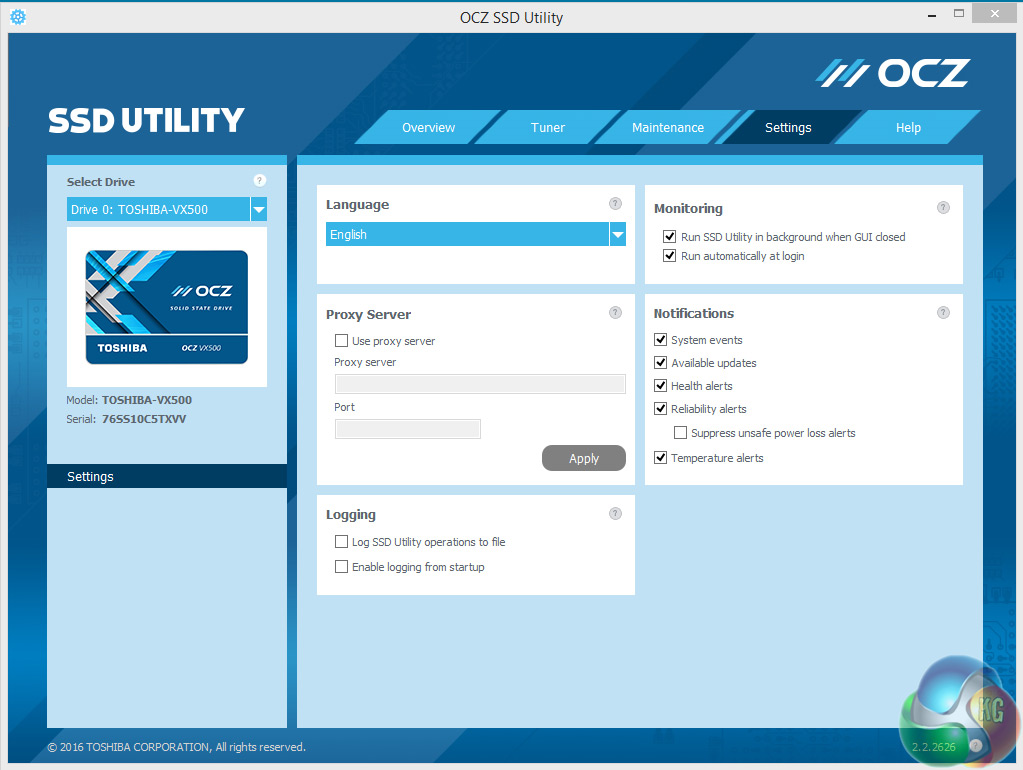Enable Log SSD Utility operations to file
The height and width of the screenshot is (770, 1023).
341,542
